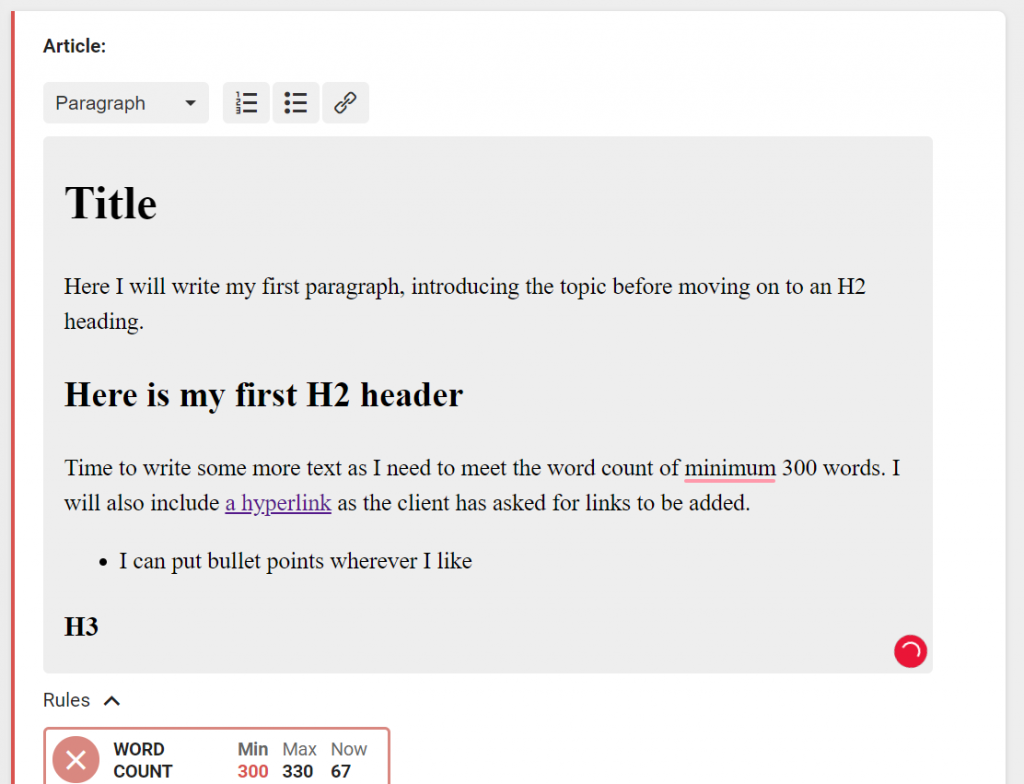
Task: Click the 'Rules' label text
Action: point(66,700)
